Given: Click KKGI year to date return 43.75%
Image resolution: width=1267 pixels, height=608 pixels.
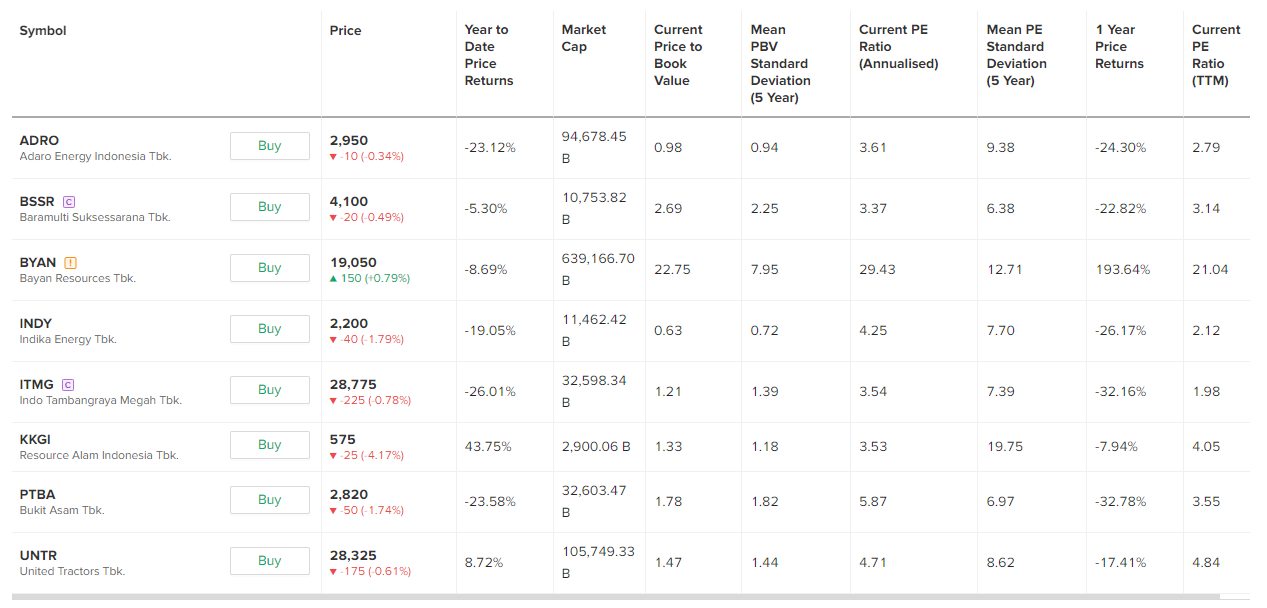Looking at the screenshot, I should point(488,447).
